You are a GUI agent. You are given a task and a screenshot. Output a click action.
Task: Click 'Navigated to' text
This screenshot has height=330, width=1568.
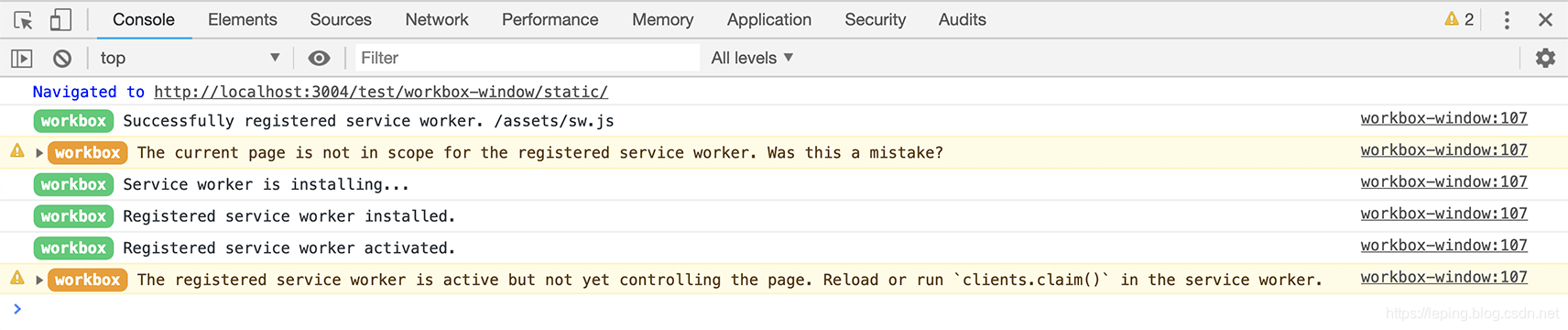pos(89,92)
